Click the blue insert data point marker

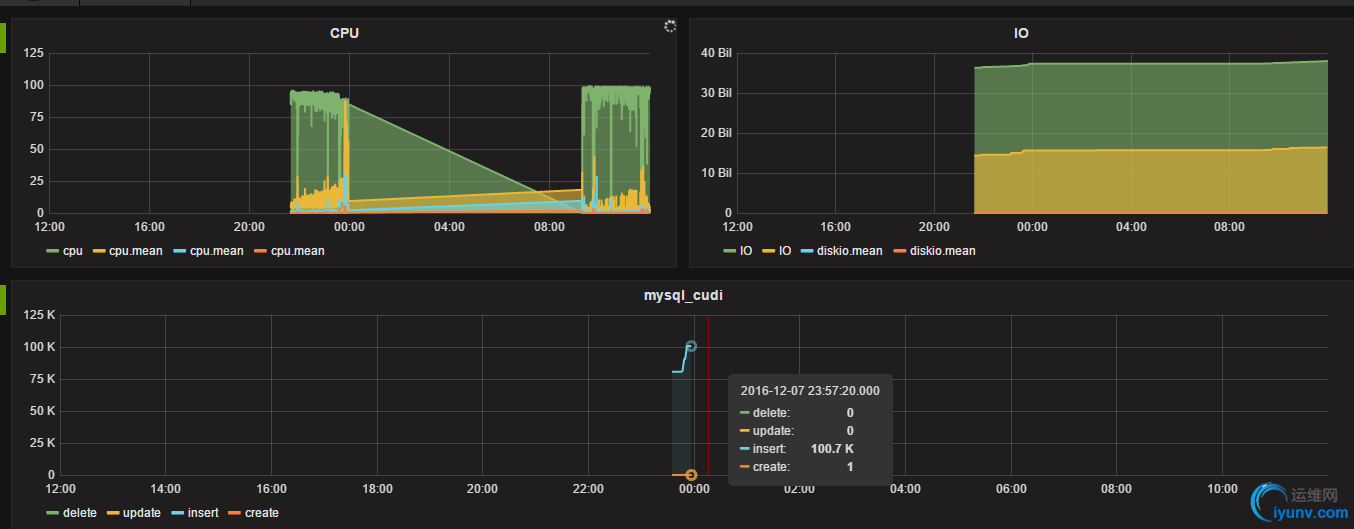click(x=691, y=346)
